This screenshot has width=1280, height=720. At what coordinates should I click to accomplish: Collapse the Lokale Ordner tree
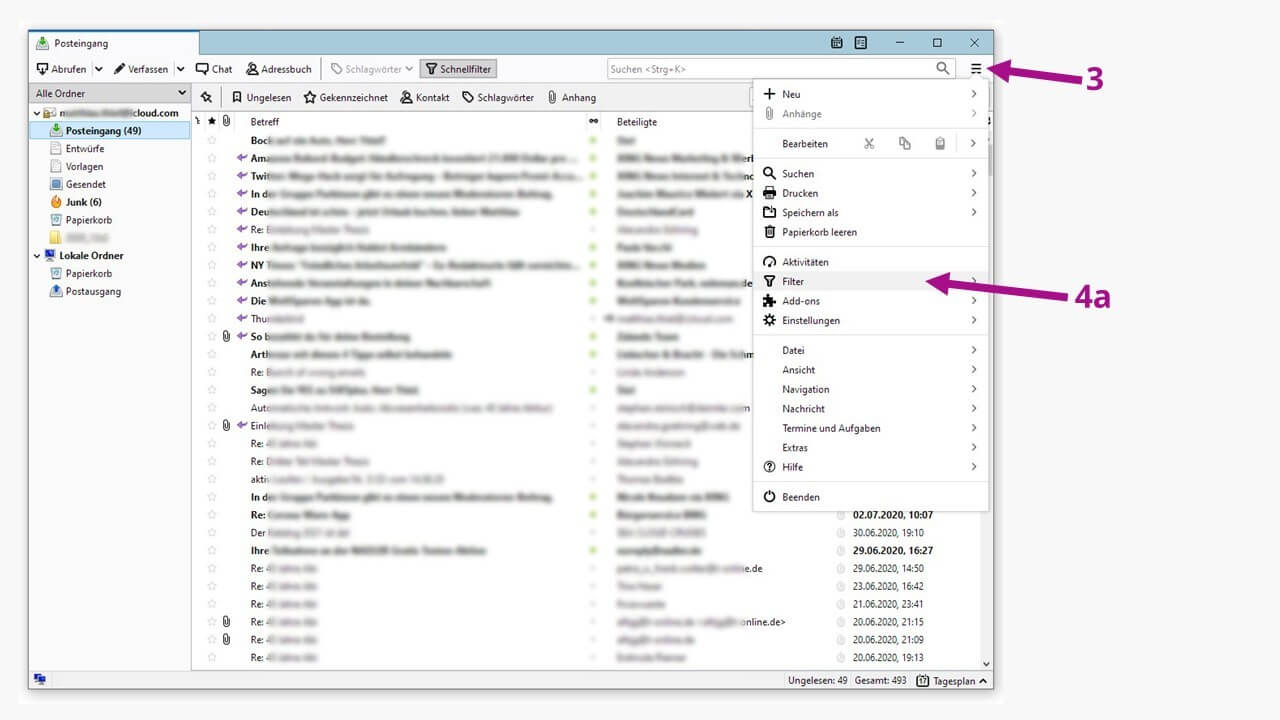[x=36, y=256]
